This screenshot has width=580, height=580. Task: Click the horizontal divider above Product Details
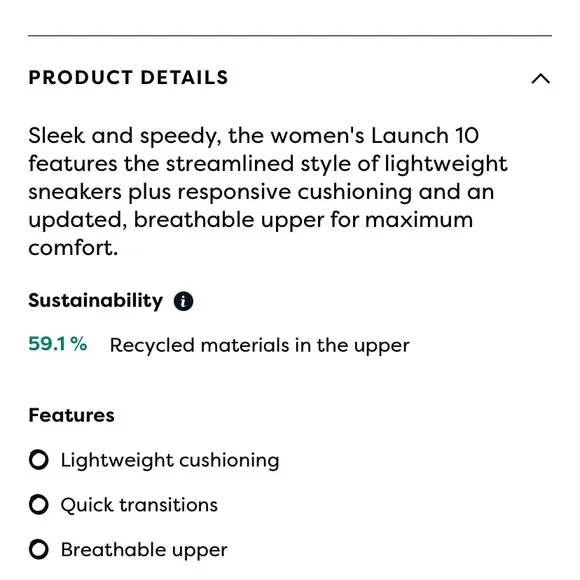tap(290, 36)
